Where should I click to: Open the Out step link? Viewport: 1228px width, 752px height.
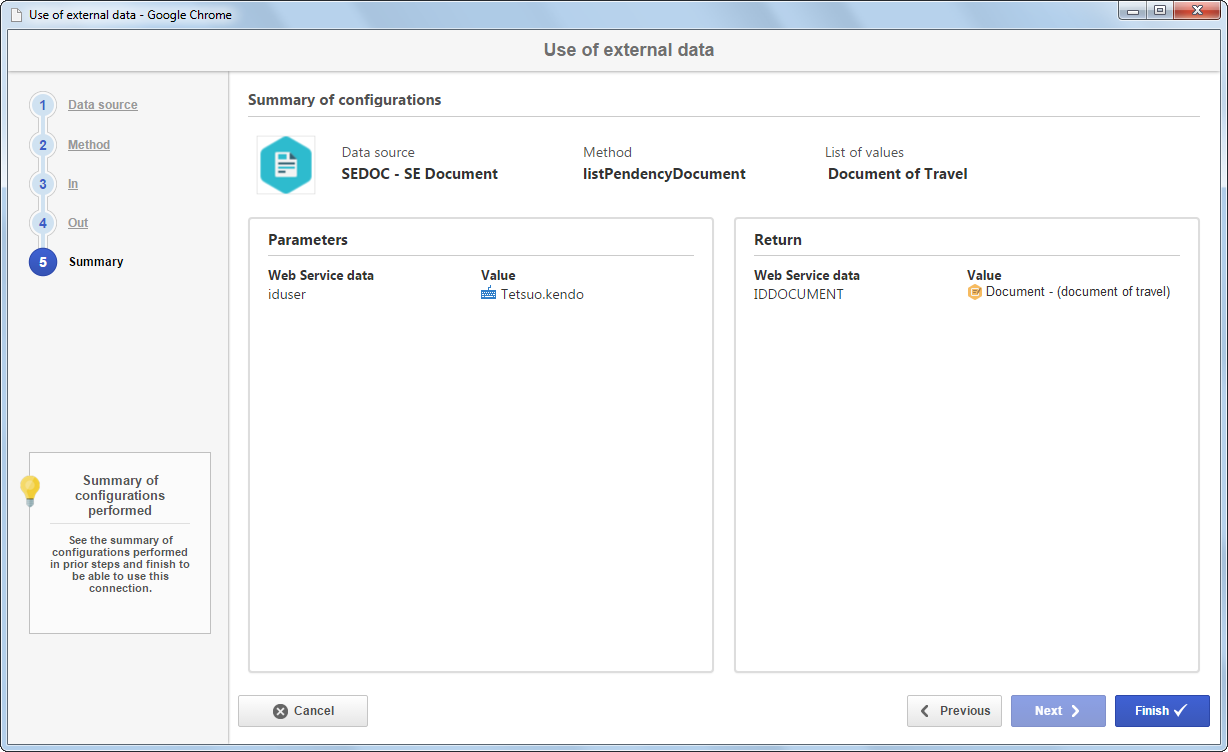pos(78,223)
